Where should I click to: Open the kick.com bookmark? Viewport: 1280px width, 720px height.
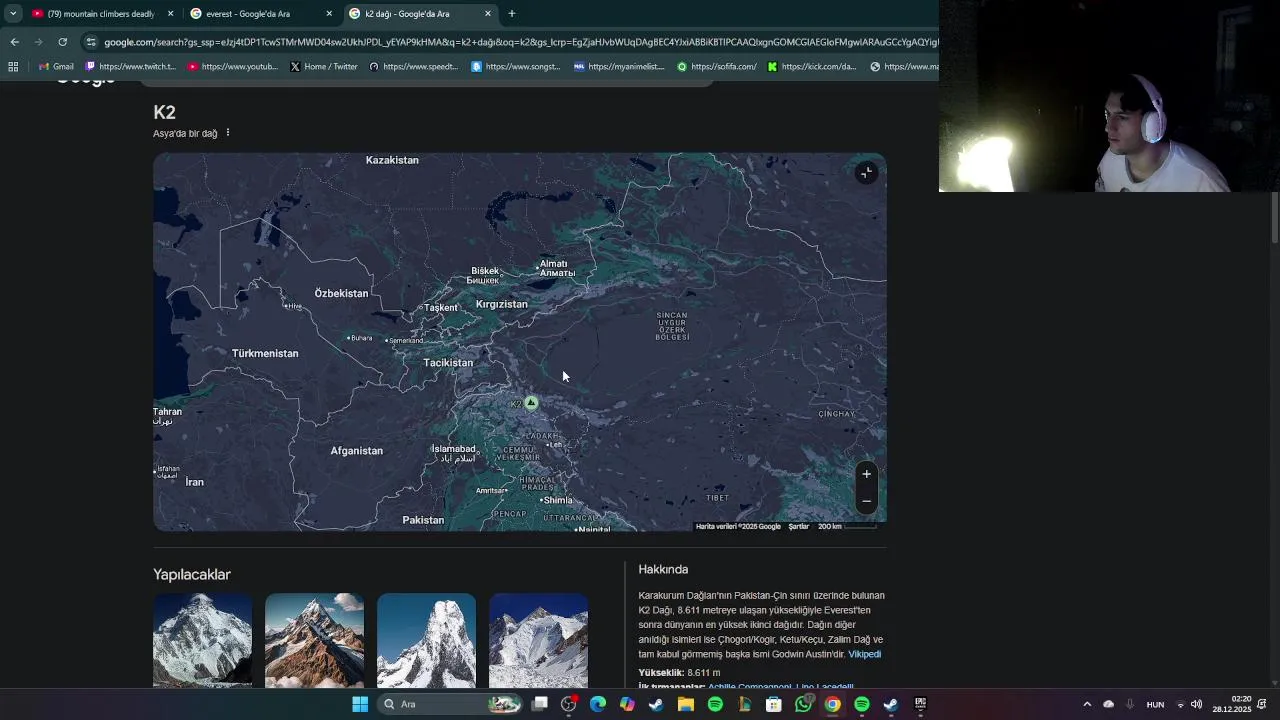(812, 67)
